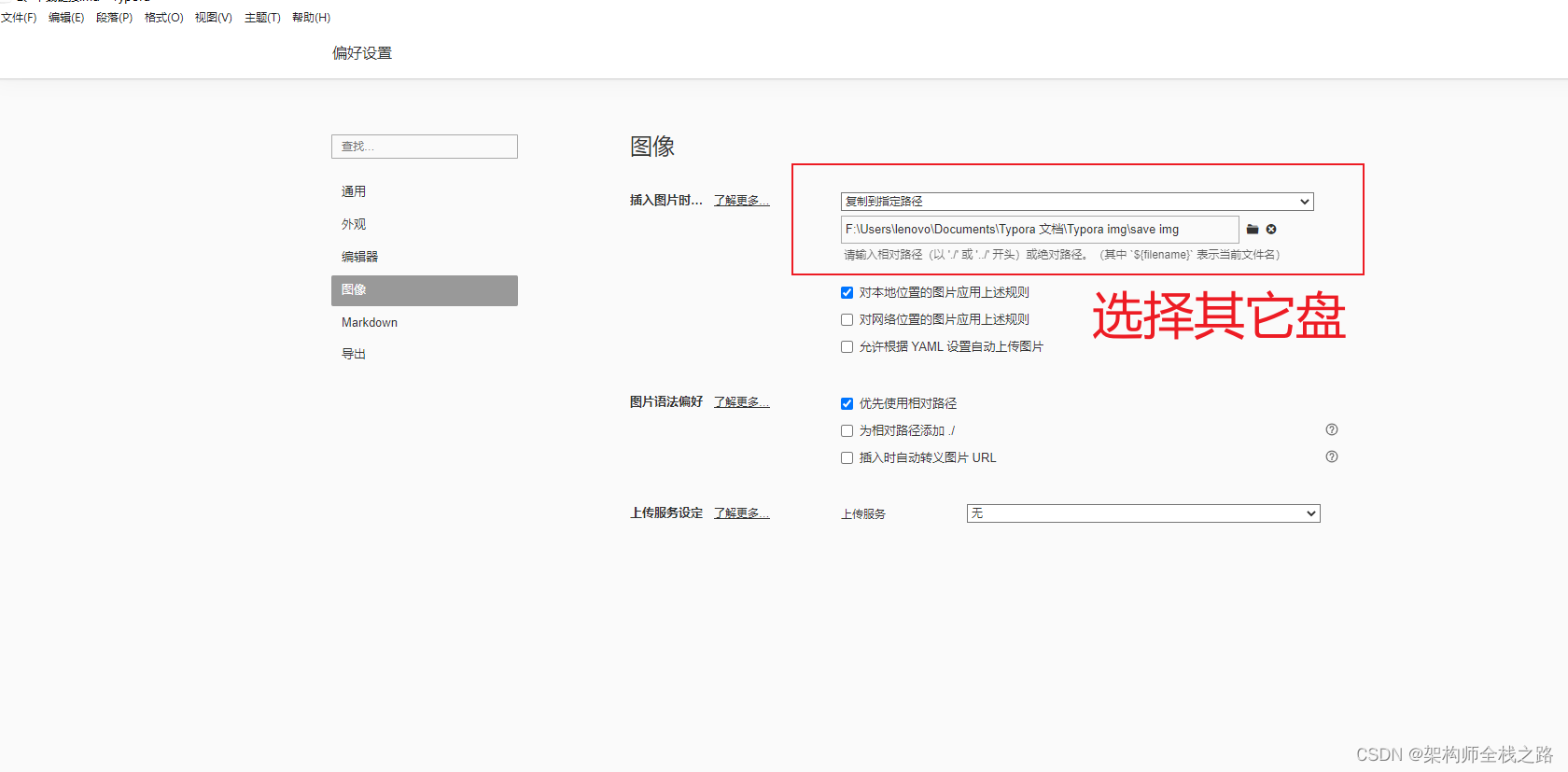Open the 段落(P) menu
This screenshot has height=772, width=1568.
click(x=114, y=18)
